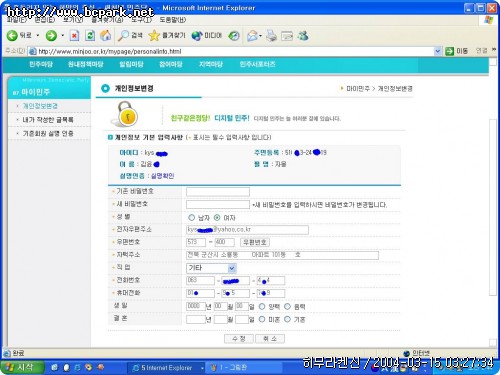
Task: Click the page vertical scrollbar
Action: pos(493,207)
